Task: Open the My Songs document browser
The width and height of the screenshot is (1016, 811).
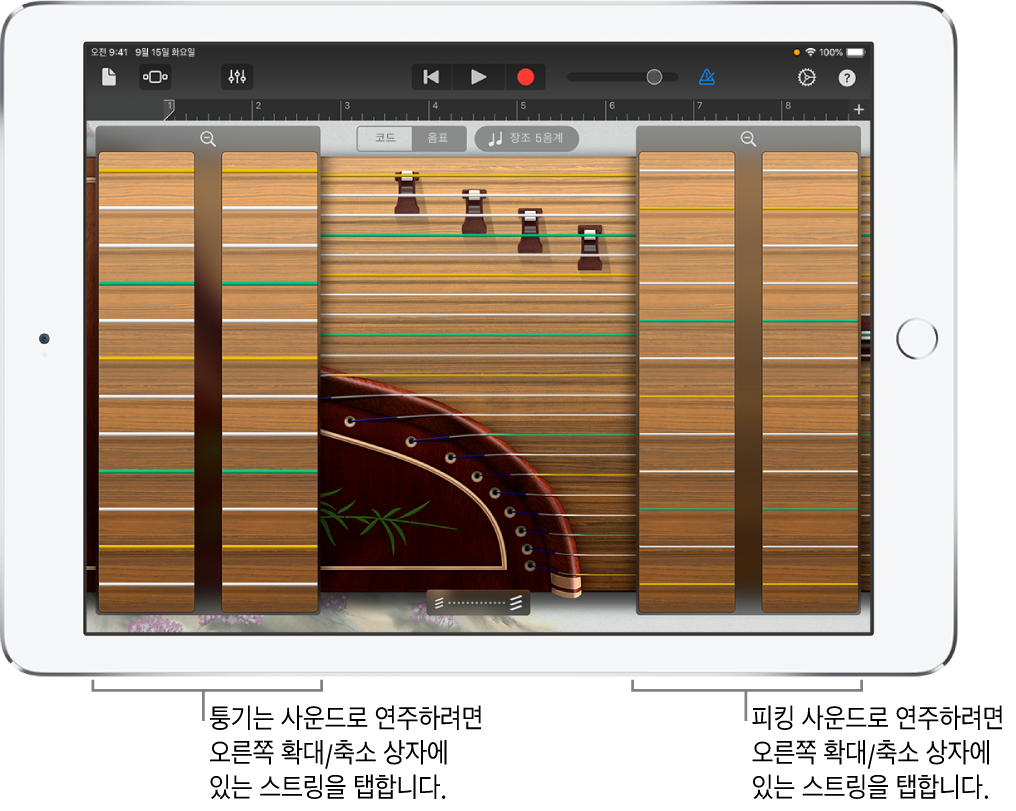Action: click(109, 78)
